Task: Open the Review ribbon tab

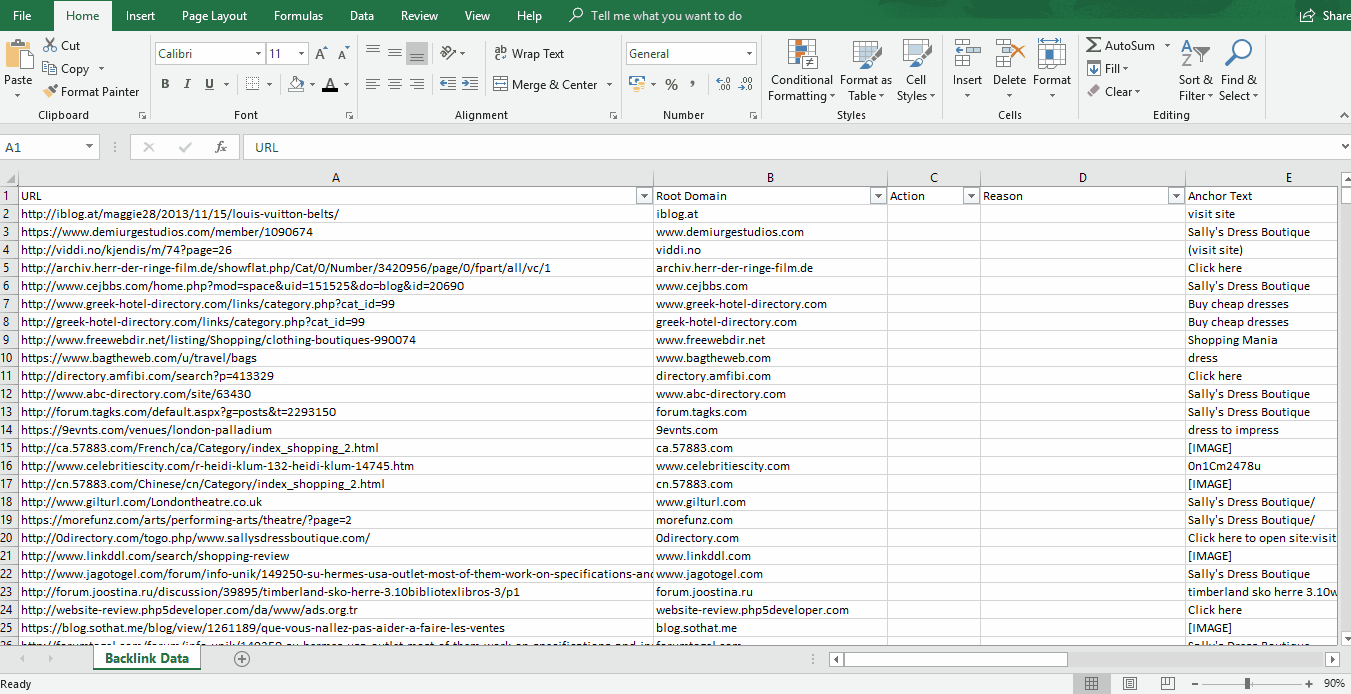Action: click(420, 16)
